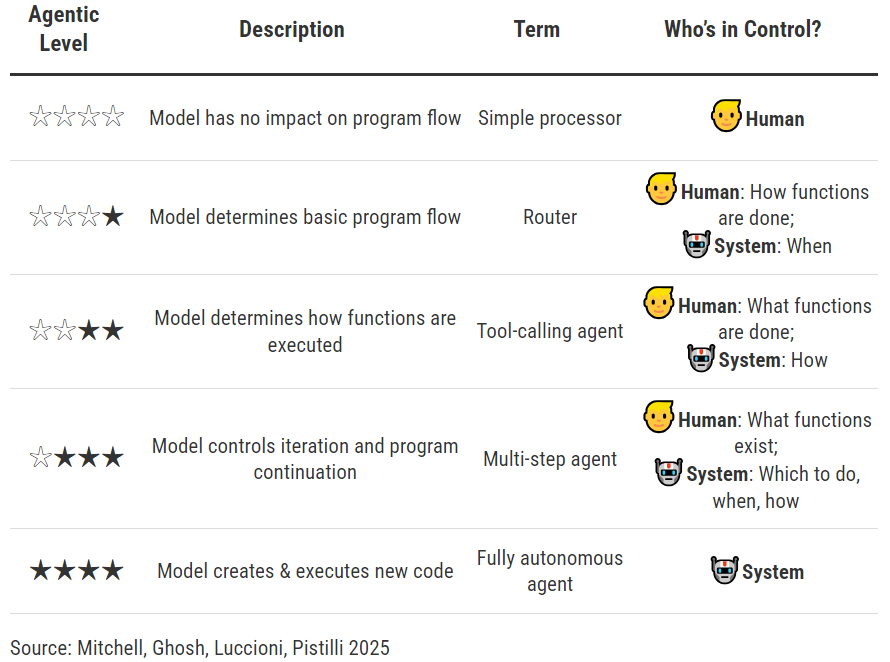This screenshot has width=890, height=662.
Task: Click the human icon beside "What functions are done"
Action: (x=658, y=302)
